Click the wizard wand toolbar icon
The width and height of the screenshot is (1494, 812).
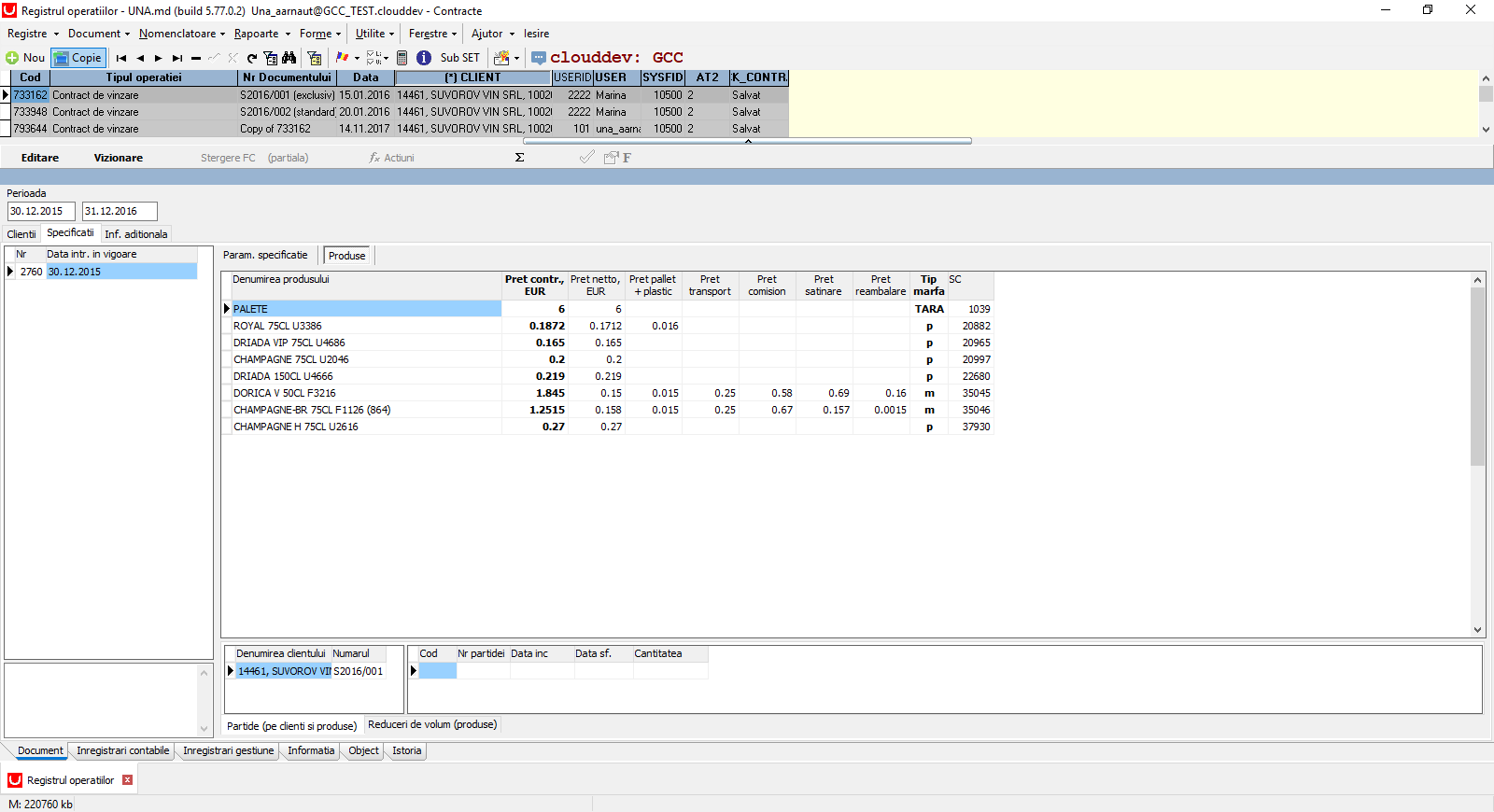(x=502, y=58)
